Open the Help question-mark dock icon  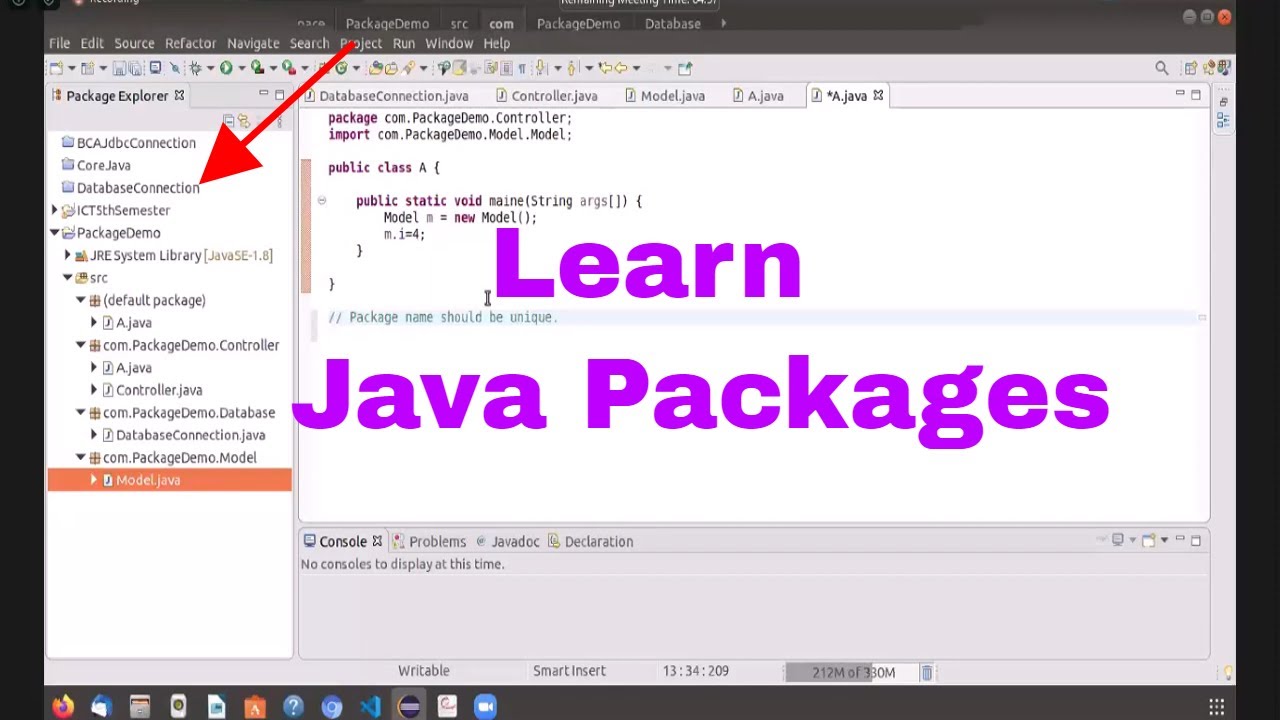[293, 706]
